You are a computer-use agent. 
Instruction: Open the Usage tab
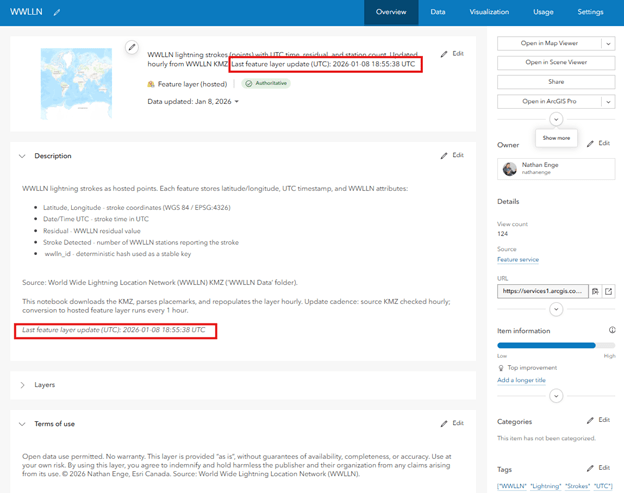coord(543,12)
